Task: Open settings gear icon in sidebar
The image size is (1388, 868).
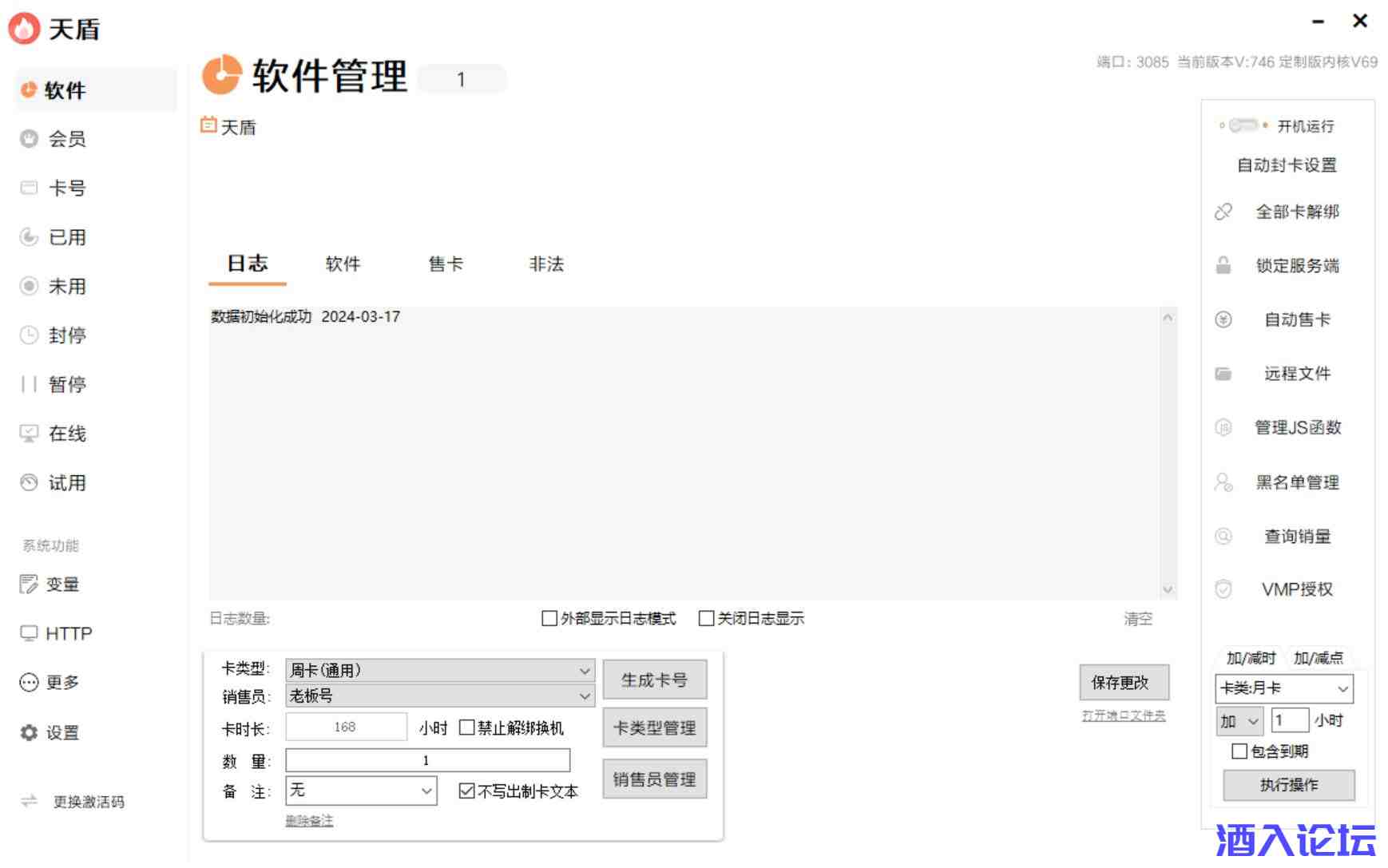Action: 29,732
